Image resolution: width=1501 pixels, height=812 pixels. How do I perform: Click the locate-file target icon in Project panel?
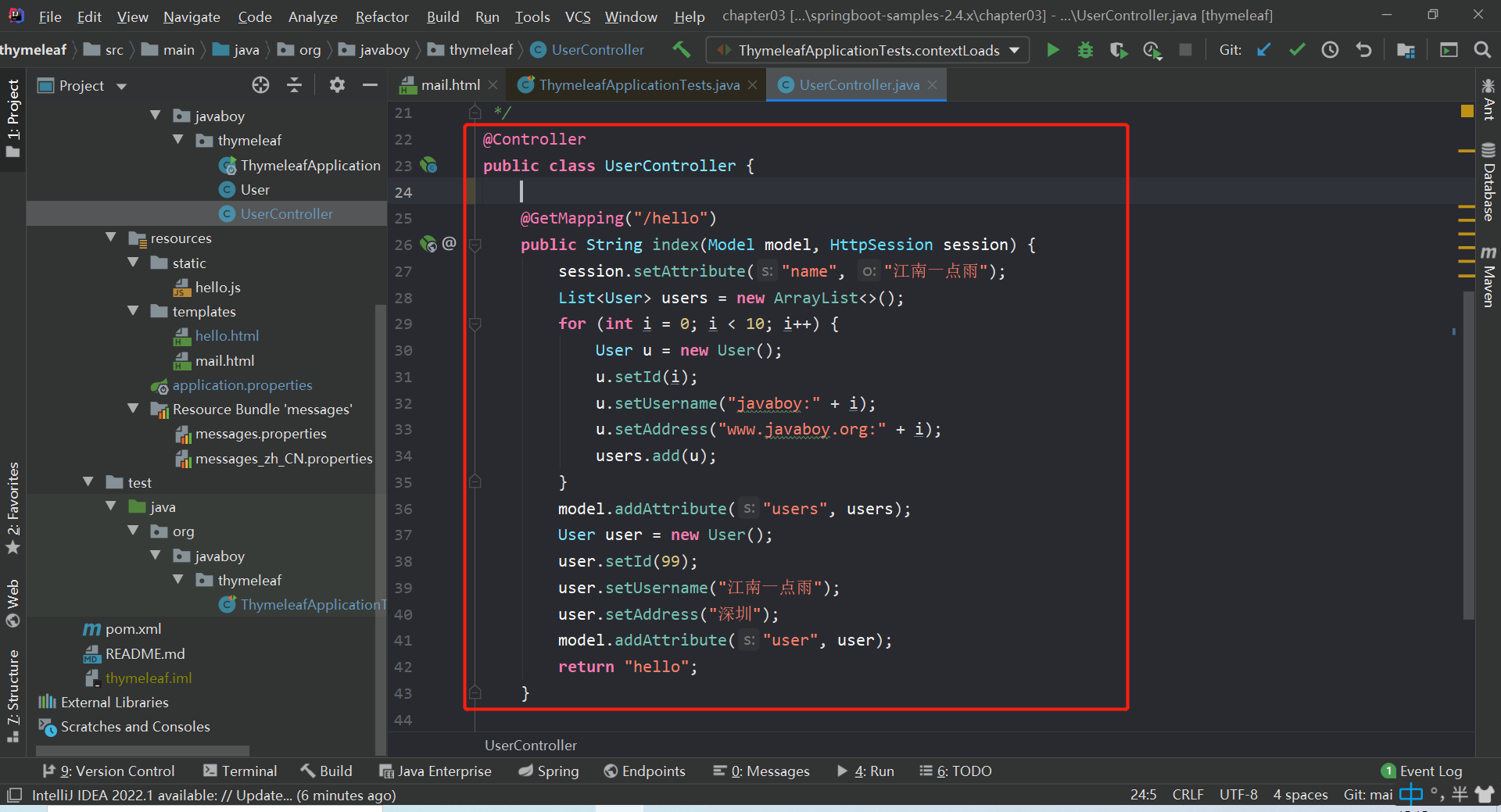(260, 85)
